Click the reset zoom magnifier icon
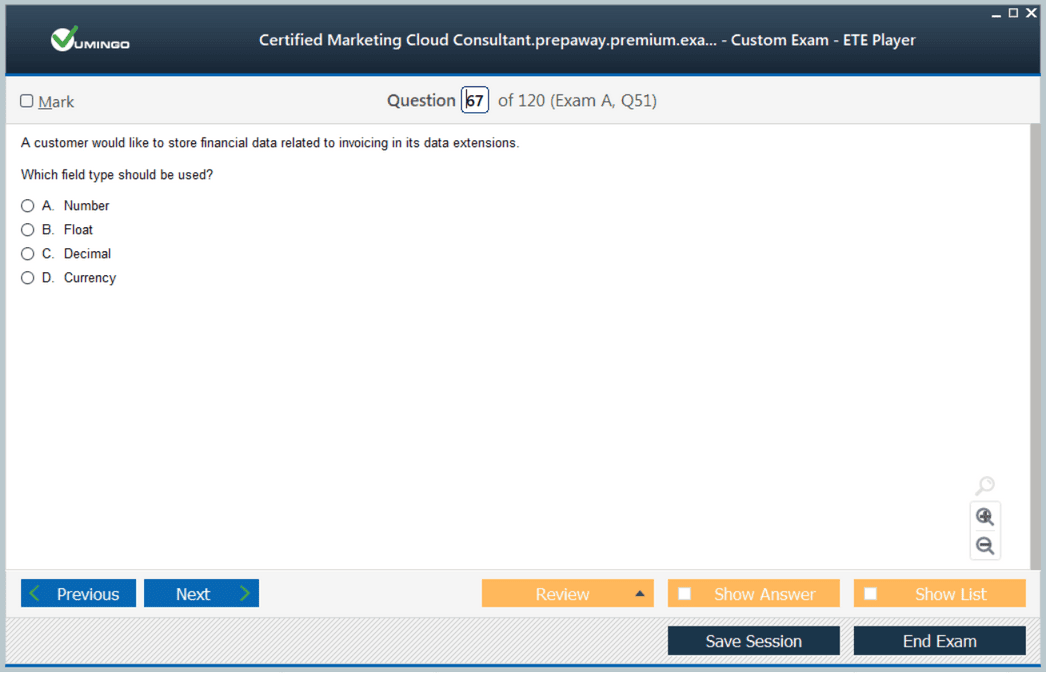The image size is (1046, 673). click(985, 486)
